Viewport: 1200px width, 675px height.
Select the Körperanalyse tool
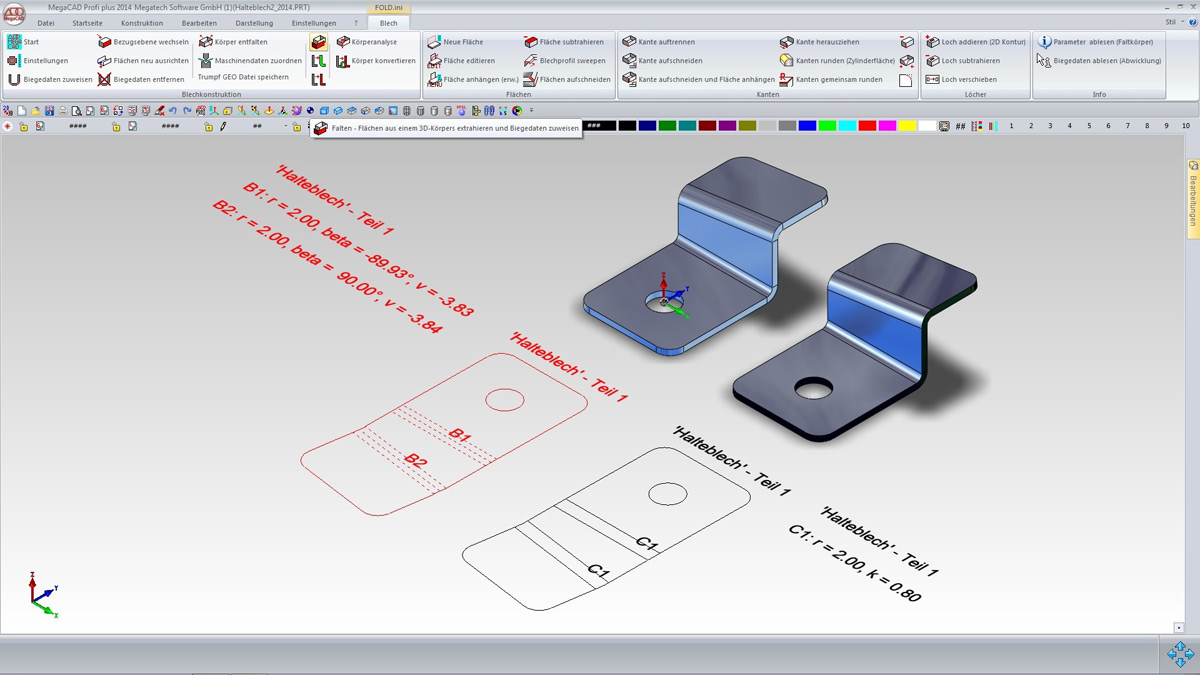coord(366,42)
